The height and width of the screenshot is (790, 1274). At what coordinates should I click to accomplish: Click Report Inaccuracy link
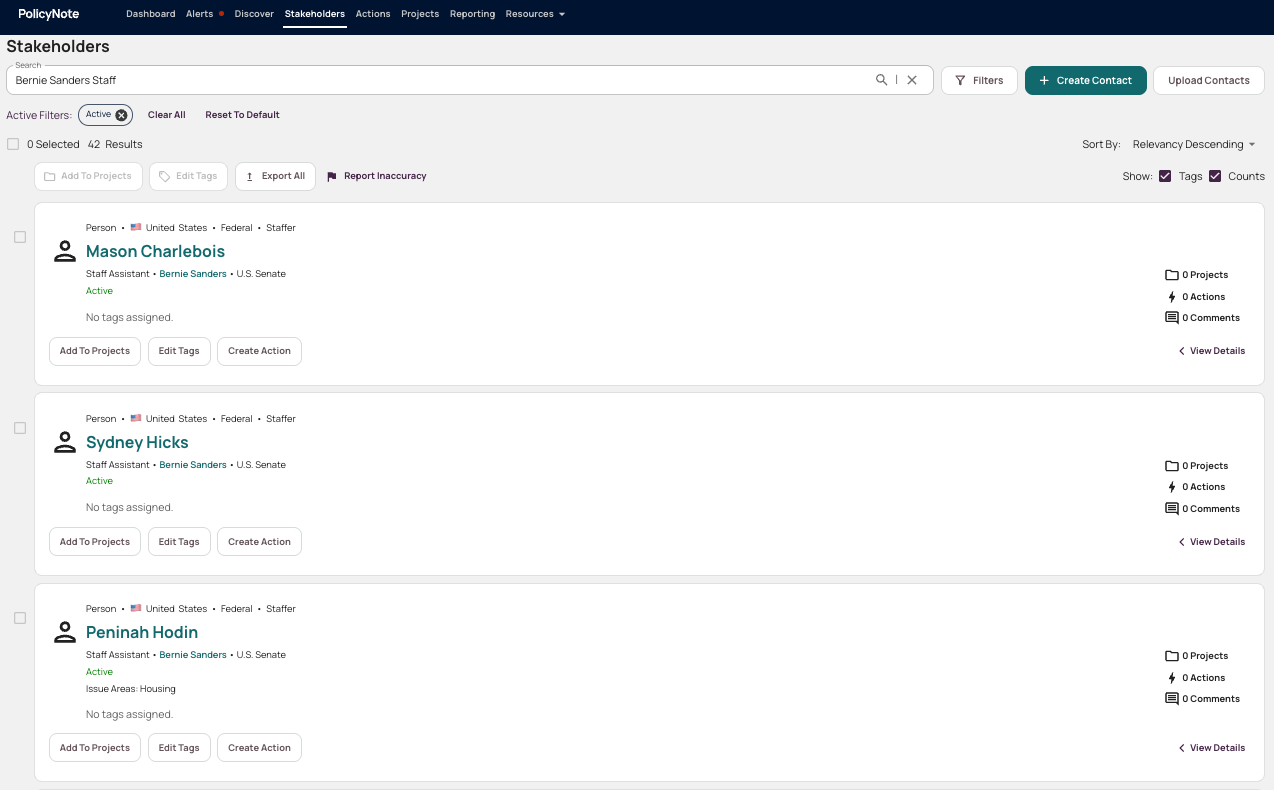click(x=377, y=176)
